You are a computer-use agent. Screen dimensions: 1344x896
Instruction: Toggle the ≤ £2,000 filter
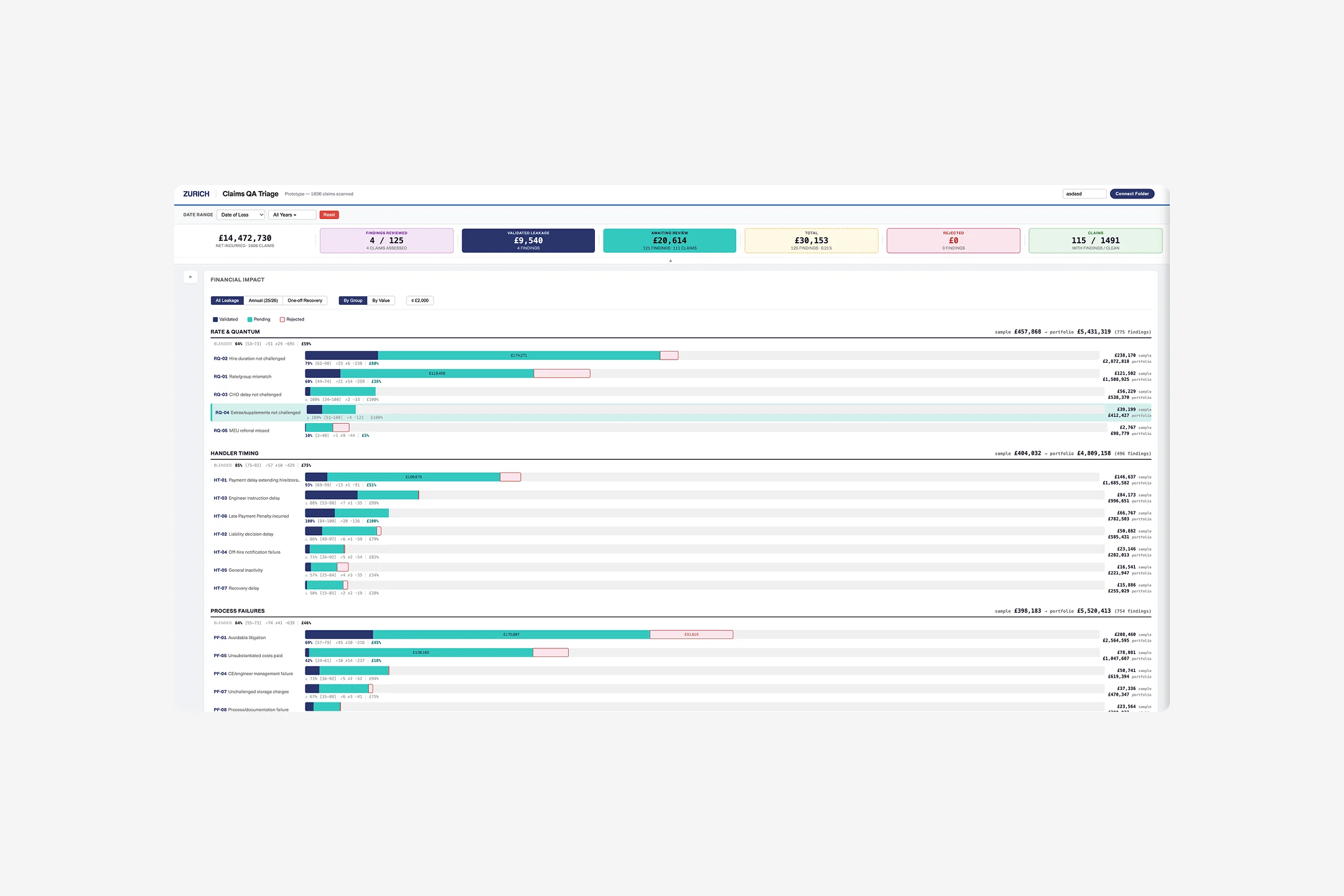pos(420,301)
